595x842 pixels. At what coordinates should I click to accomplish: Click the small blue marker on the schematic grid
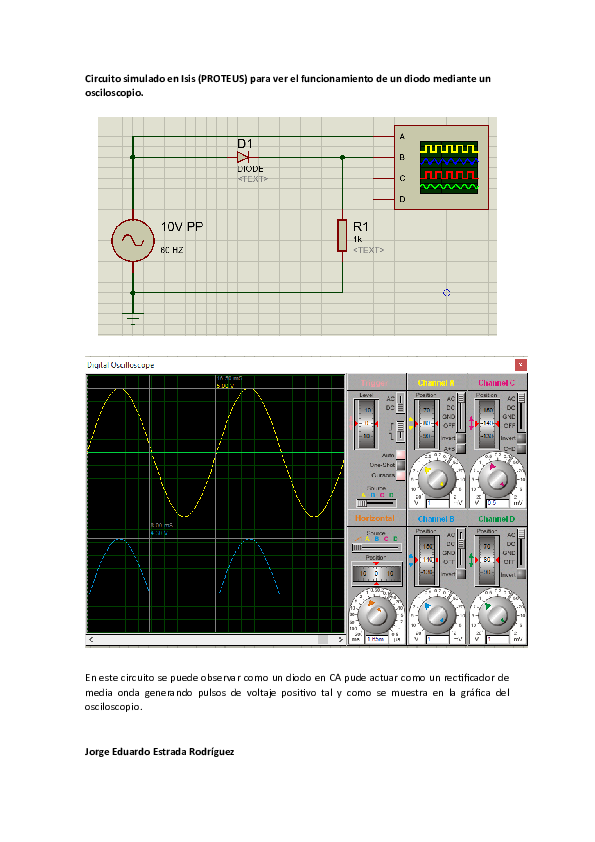tap(446, 293)
